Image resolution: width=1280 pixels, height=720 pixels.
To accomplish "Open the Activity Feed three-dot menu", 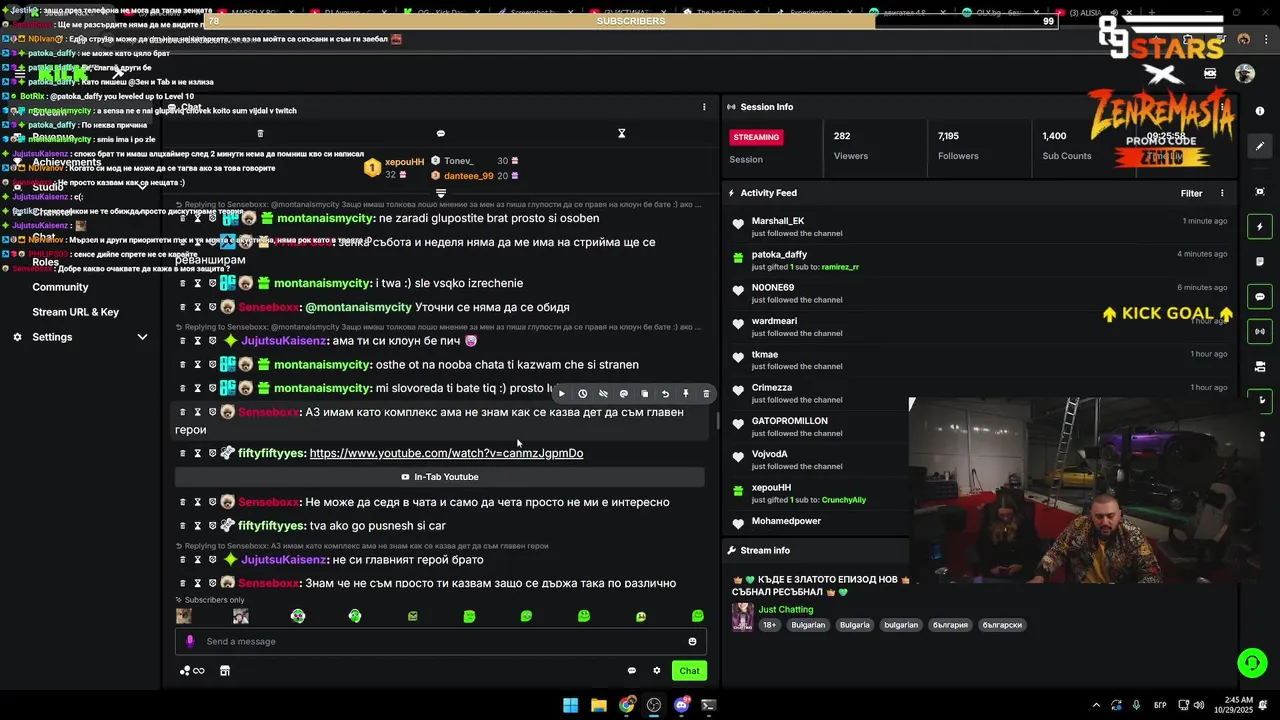I will coord(1222,193).
